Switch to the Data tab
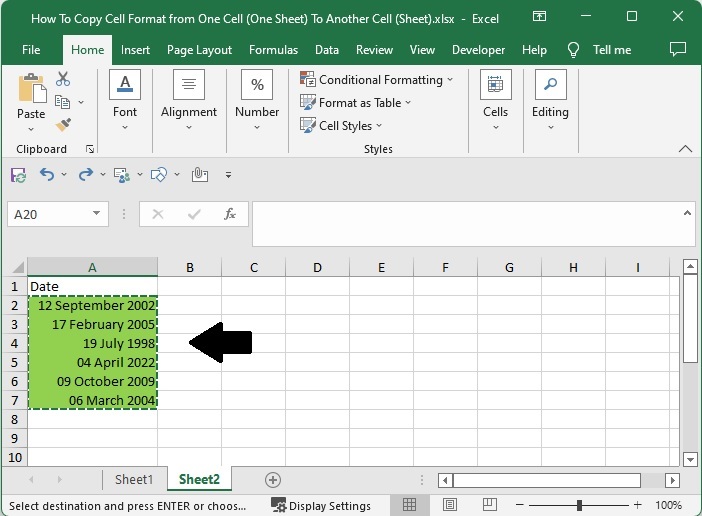This screenshot has width=702, height=516. [x=327, y=50]
